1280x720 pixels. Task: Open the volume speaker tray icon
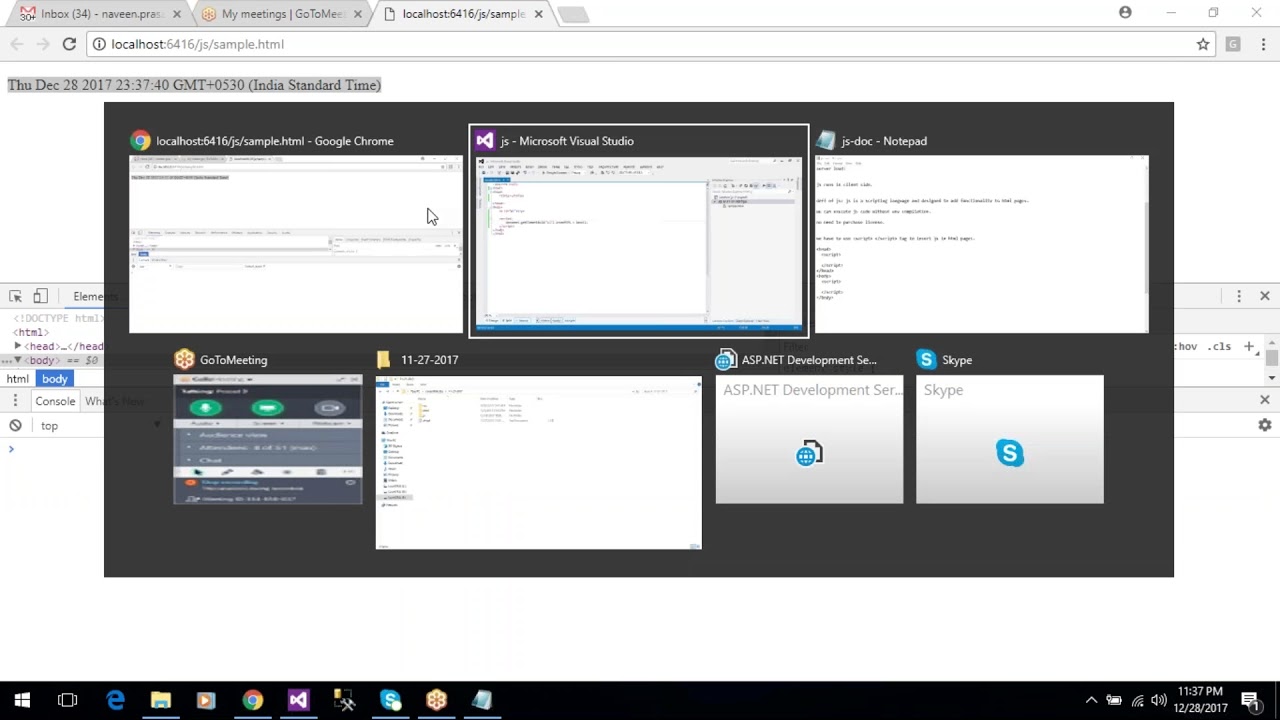pos(1159,700)
